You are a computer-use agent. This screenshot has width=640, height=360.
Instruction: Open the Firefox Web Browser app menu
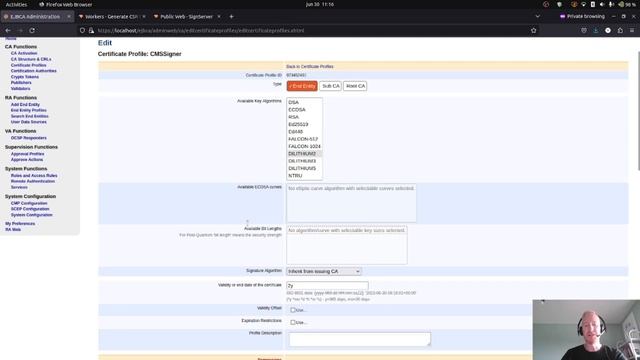[66, 4]
